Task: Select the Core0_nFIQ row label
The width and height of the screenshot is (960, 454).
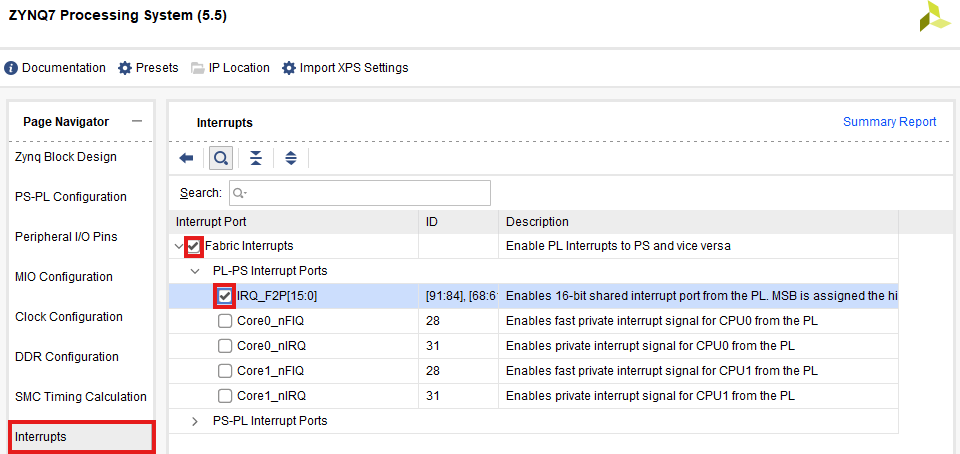Action: 270,321
